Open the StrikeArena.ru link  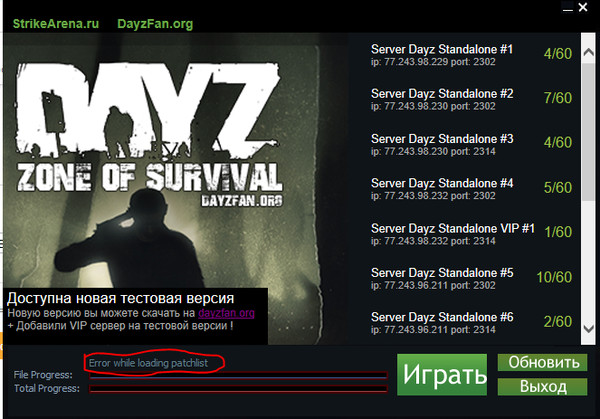tap(56, 24)
